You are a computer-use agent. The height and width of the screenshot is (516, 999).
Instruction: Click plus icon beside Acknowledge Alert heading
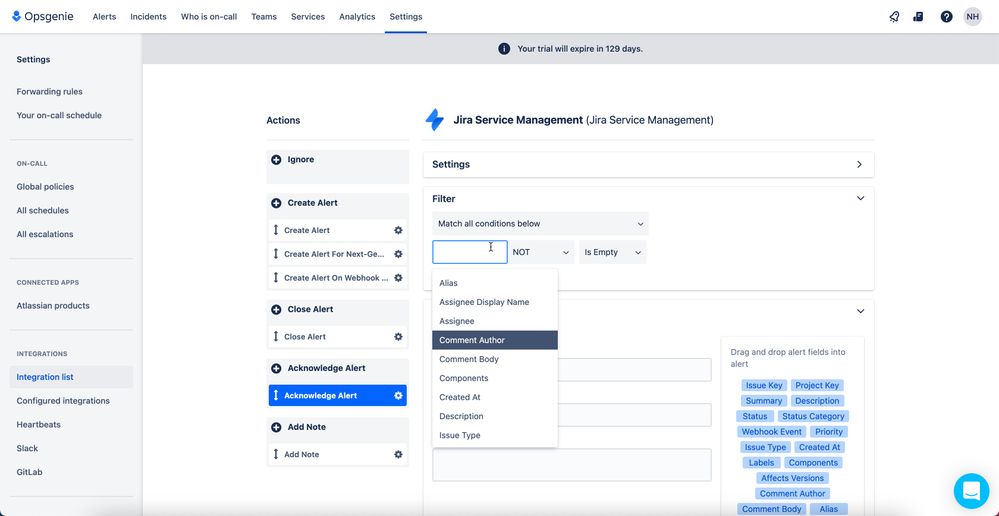point(276,368)
